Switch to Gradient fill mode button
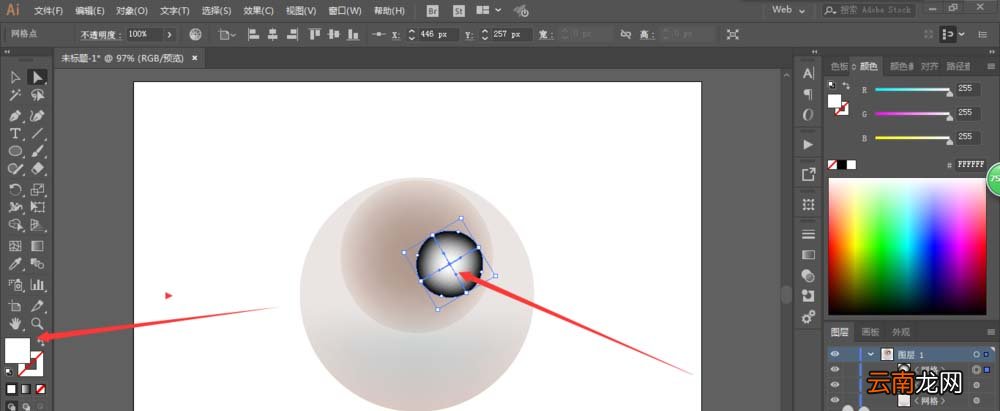1000x411 pixels. pos(26,389)
